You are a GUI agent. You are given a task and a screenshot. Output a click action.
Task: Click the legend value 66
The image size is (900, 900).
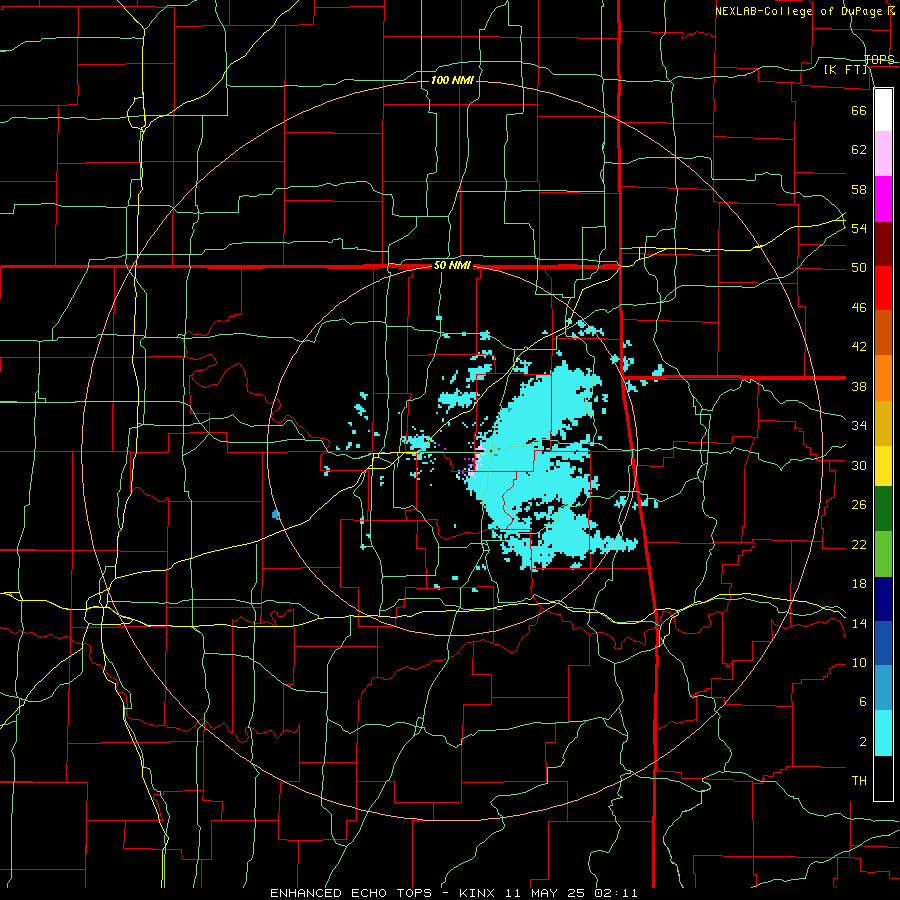859,110
